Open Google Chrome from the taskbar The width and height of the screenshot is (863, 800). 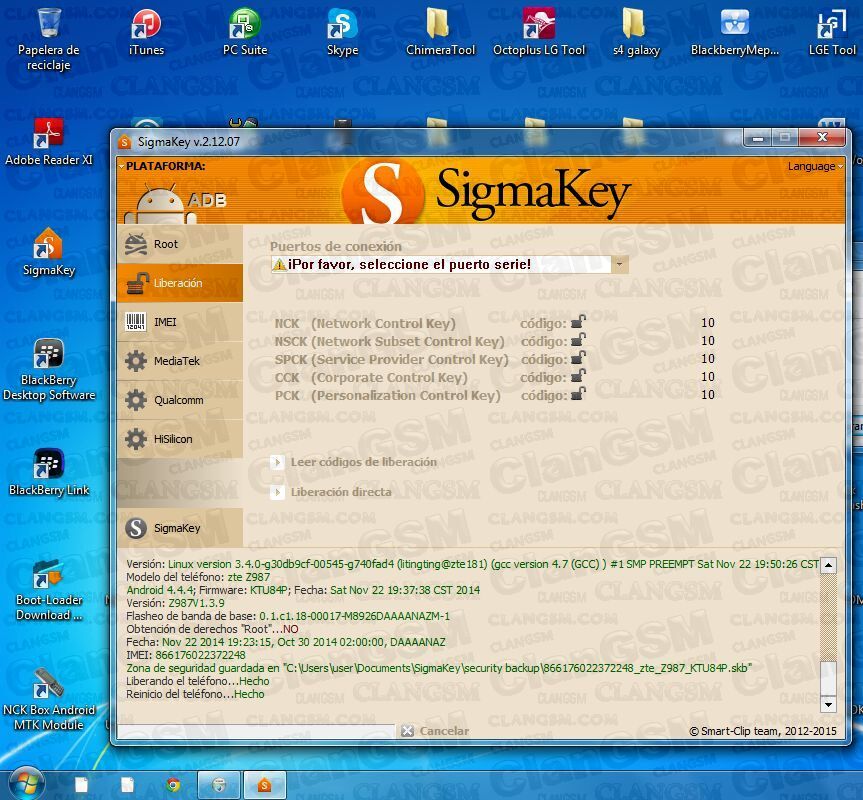[173, 784]
